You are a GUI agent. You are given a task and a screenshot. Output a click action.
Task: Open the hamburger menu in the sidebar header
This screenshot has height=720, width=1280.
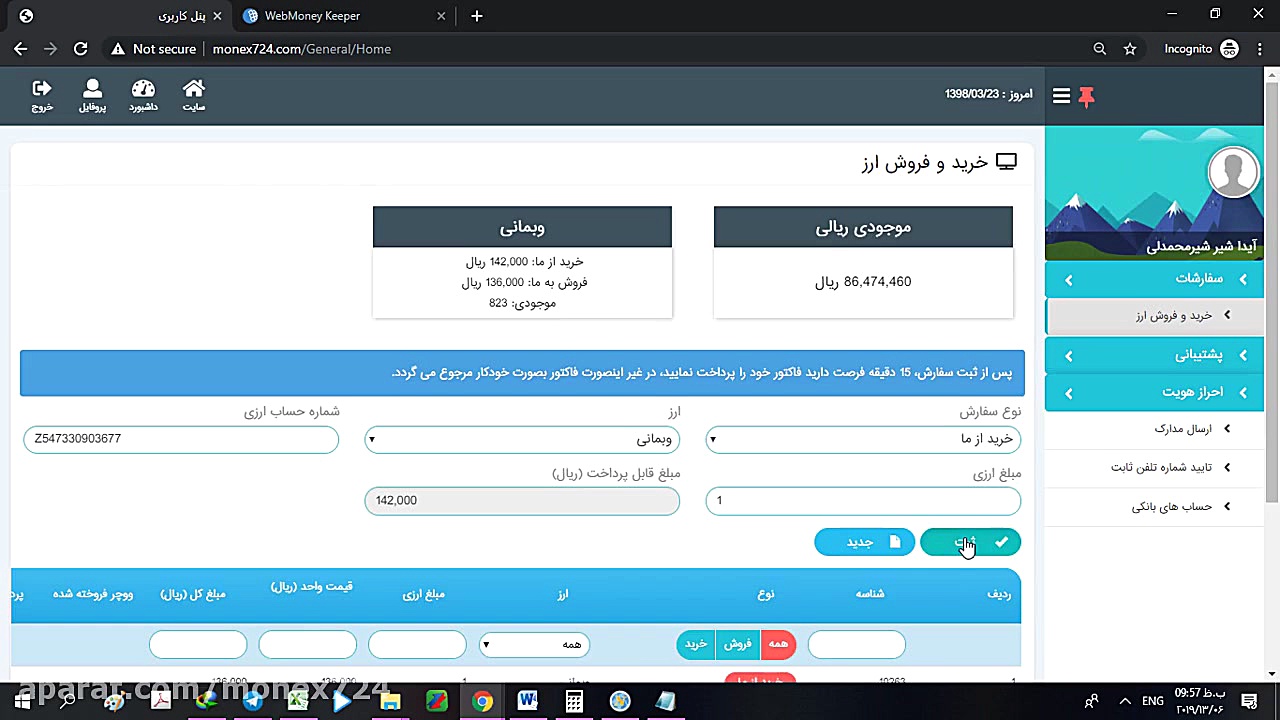pos(1061,95)
